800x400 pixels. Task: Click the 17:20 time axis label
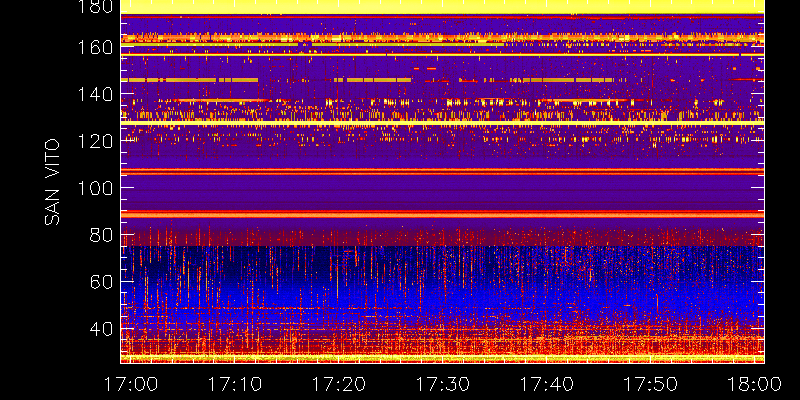(339, 384)
